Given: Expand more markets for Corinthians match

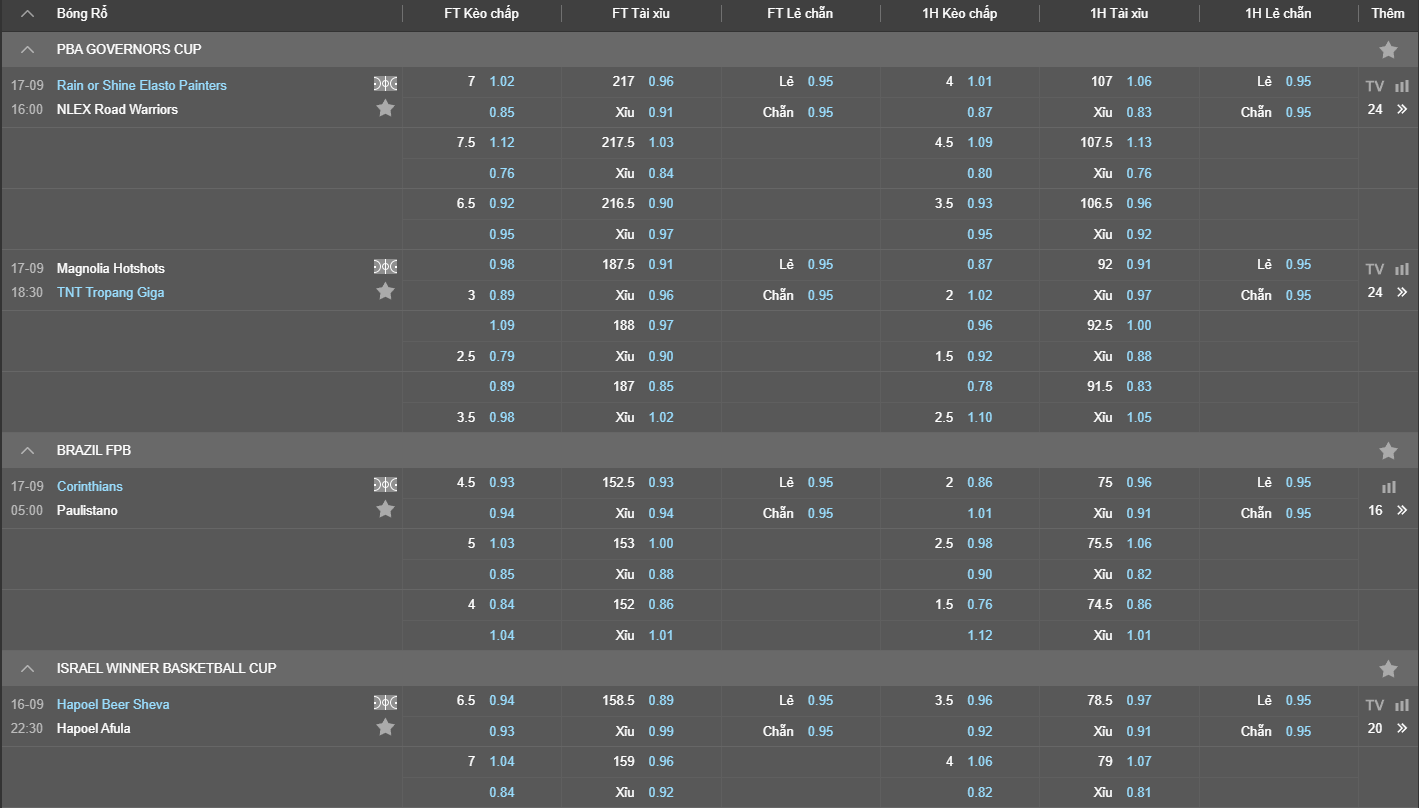Looking at the screenshot, I should (1402, 510).
